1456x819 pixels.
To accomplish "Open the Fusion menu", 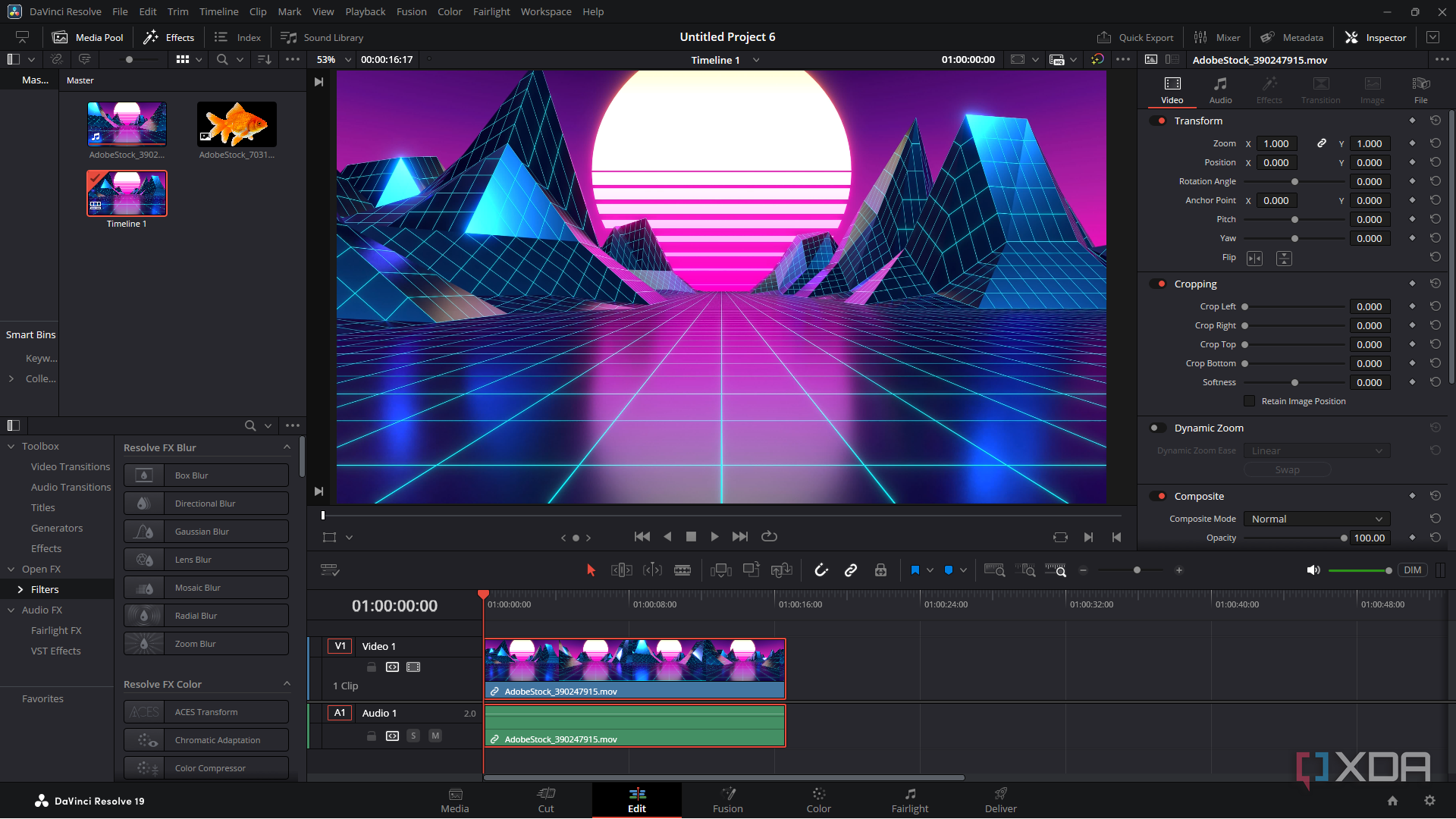I will coord(411,11).
